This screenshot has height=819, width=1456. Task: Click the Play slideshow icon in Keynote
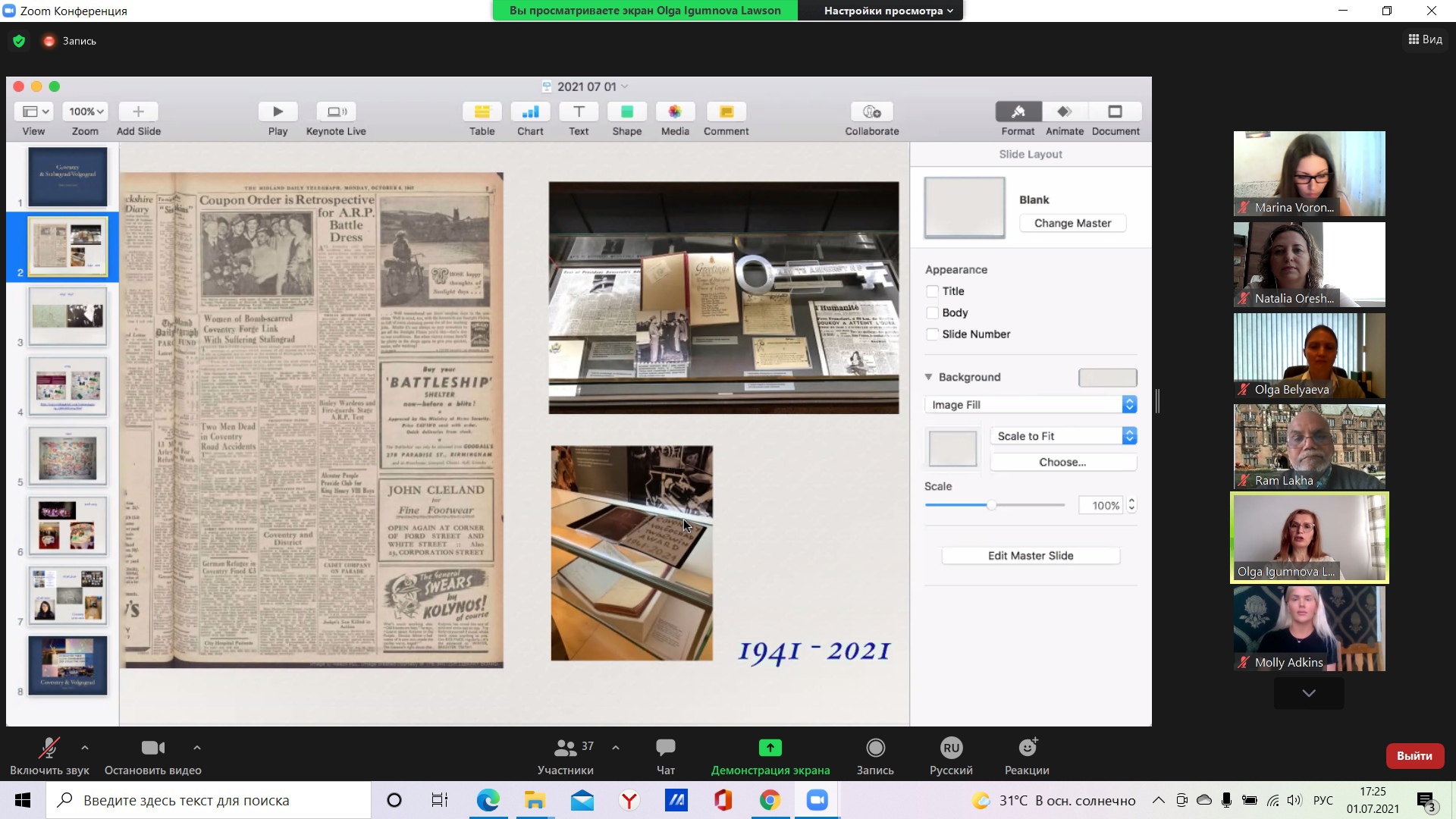pyautogui.click(x=278, y=111)
